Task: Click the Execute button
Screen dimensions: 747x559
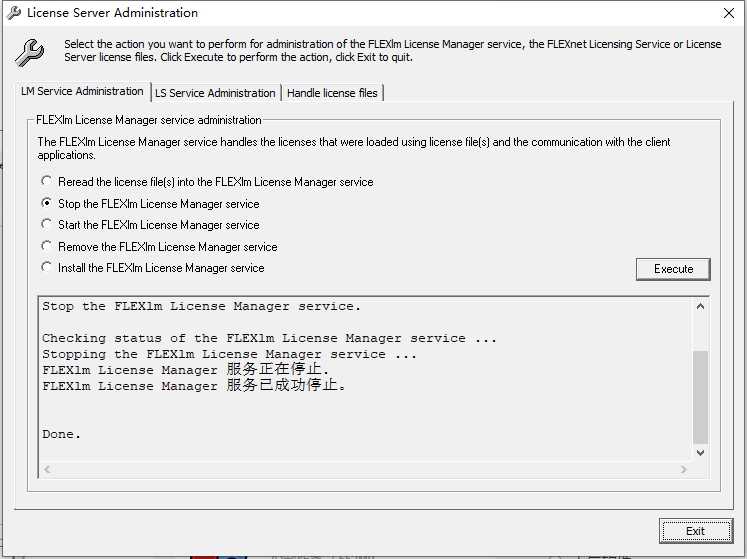Action: 673,269
